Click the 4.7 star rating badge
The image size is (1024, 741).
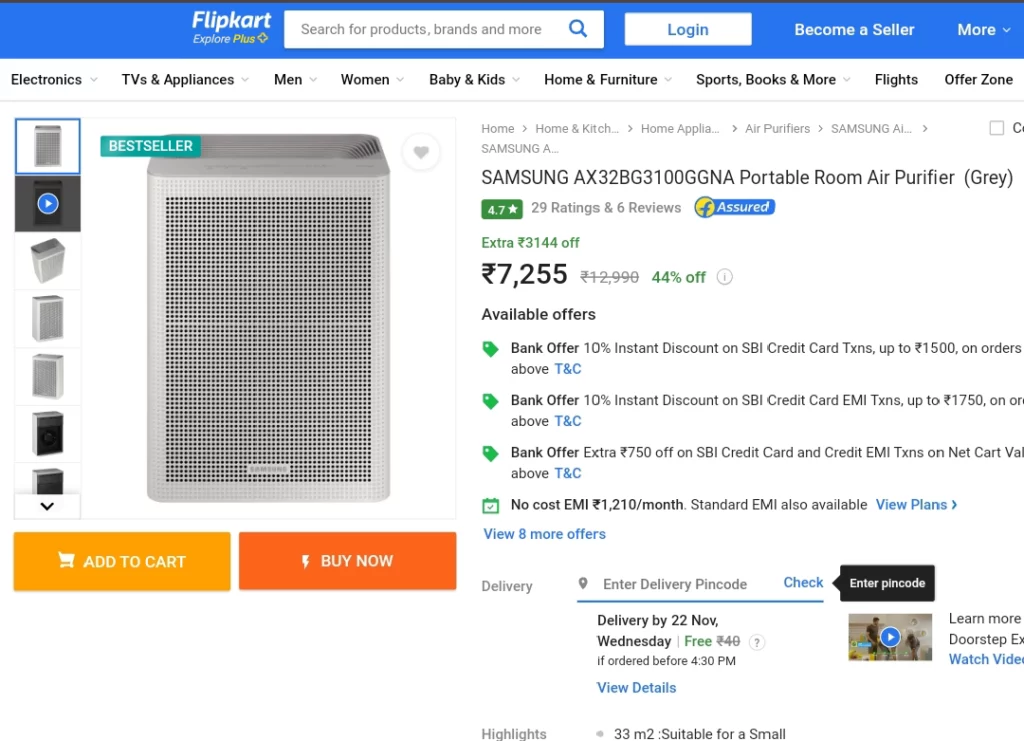click(x=502, y=209)
